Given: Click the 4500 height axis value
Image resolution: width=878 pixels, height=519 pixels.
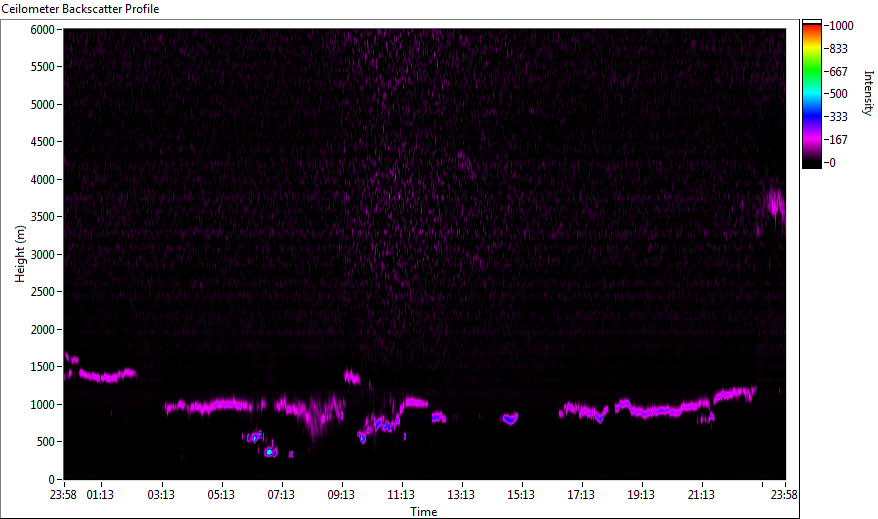Looking at the screenshot, I should coord(43,142).
